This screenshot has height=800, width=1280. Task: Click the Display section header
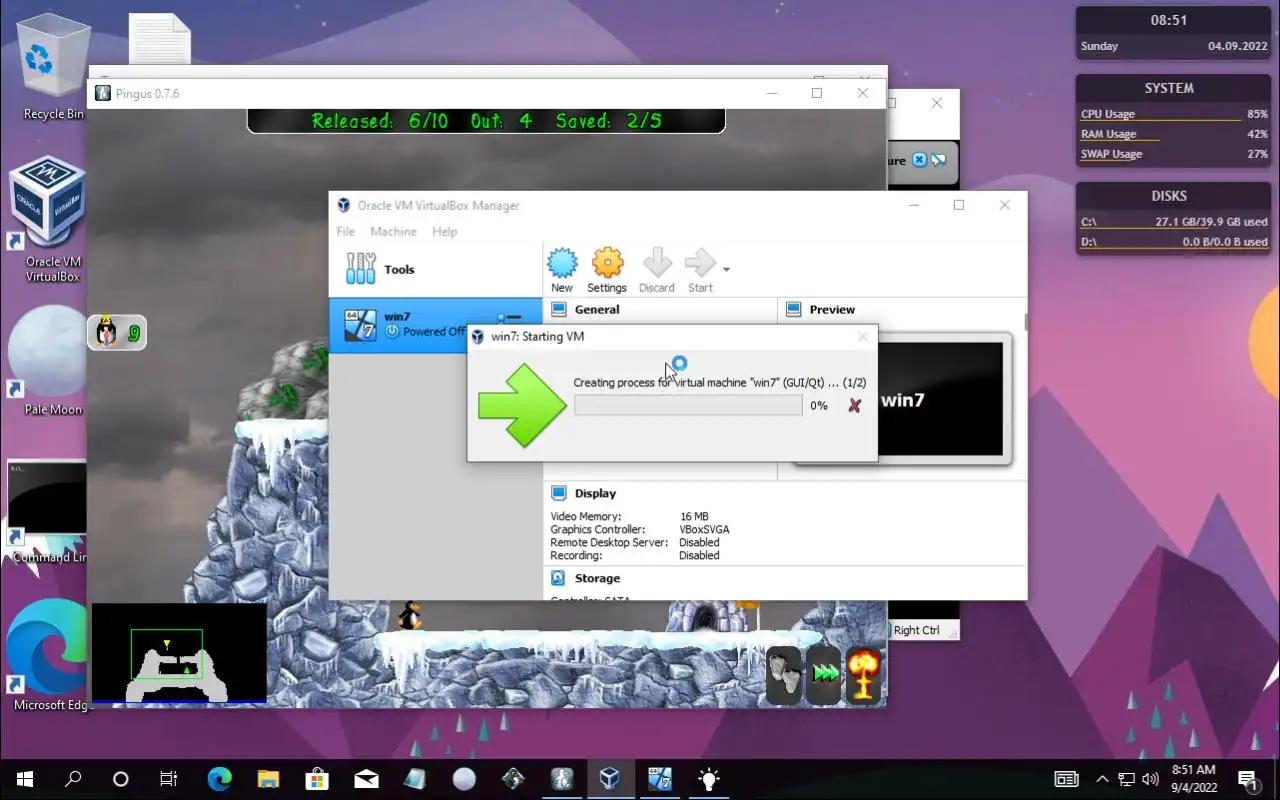[595, 493]
